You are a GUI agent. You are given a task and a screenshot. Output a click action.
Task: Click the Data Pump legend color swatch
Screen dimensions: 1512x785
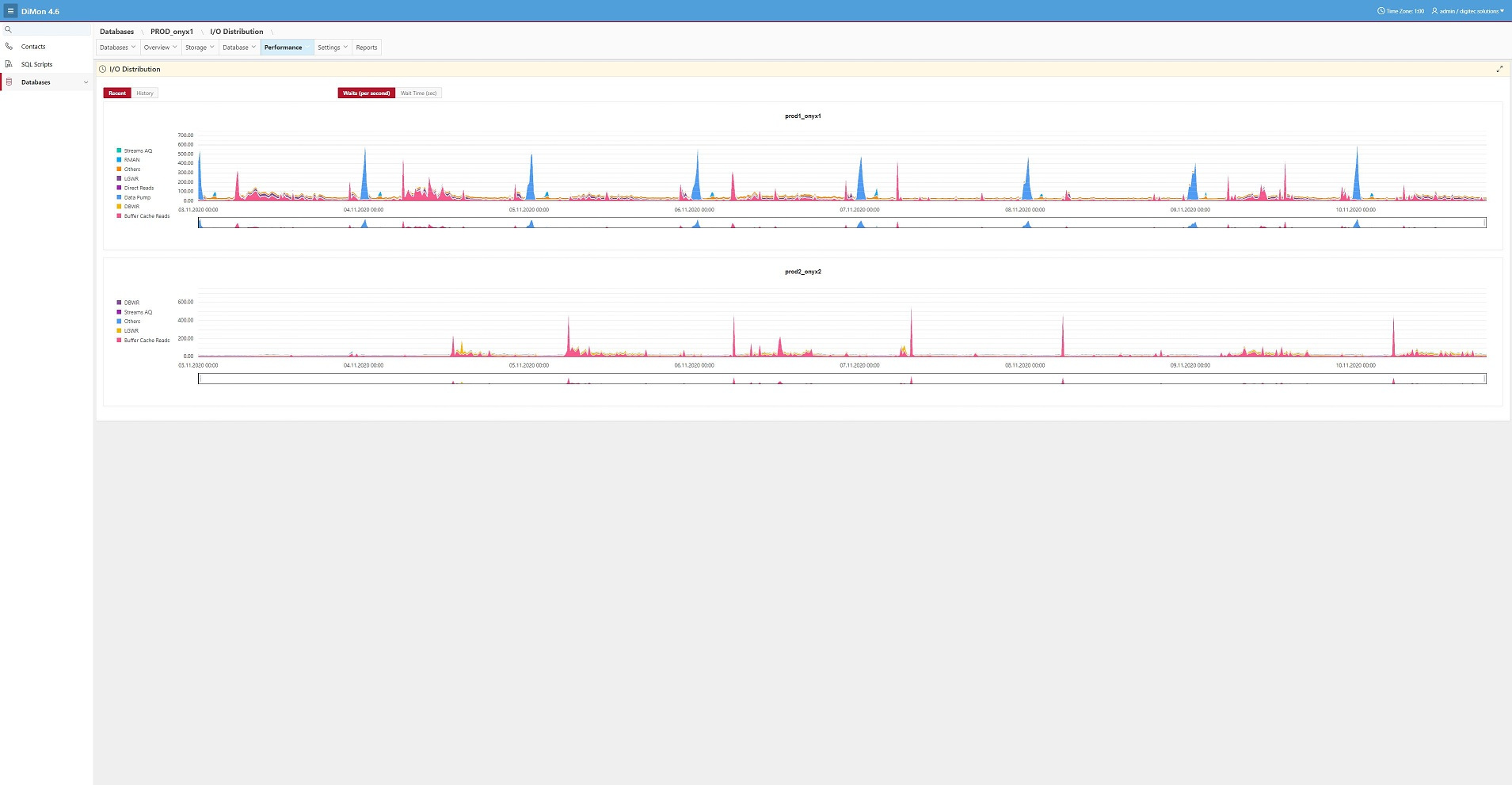pyautogui.click(x=119, y=197)
